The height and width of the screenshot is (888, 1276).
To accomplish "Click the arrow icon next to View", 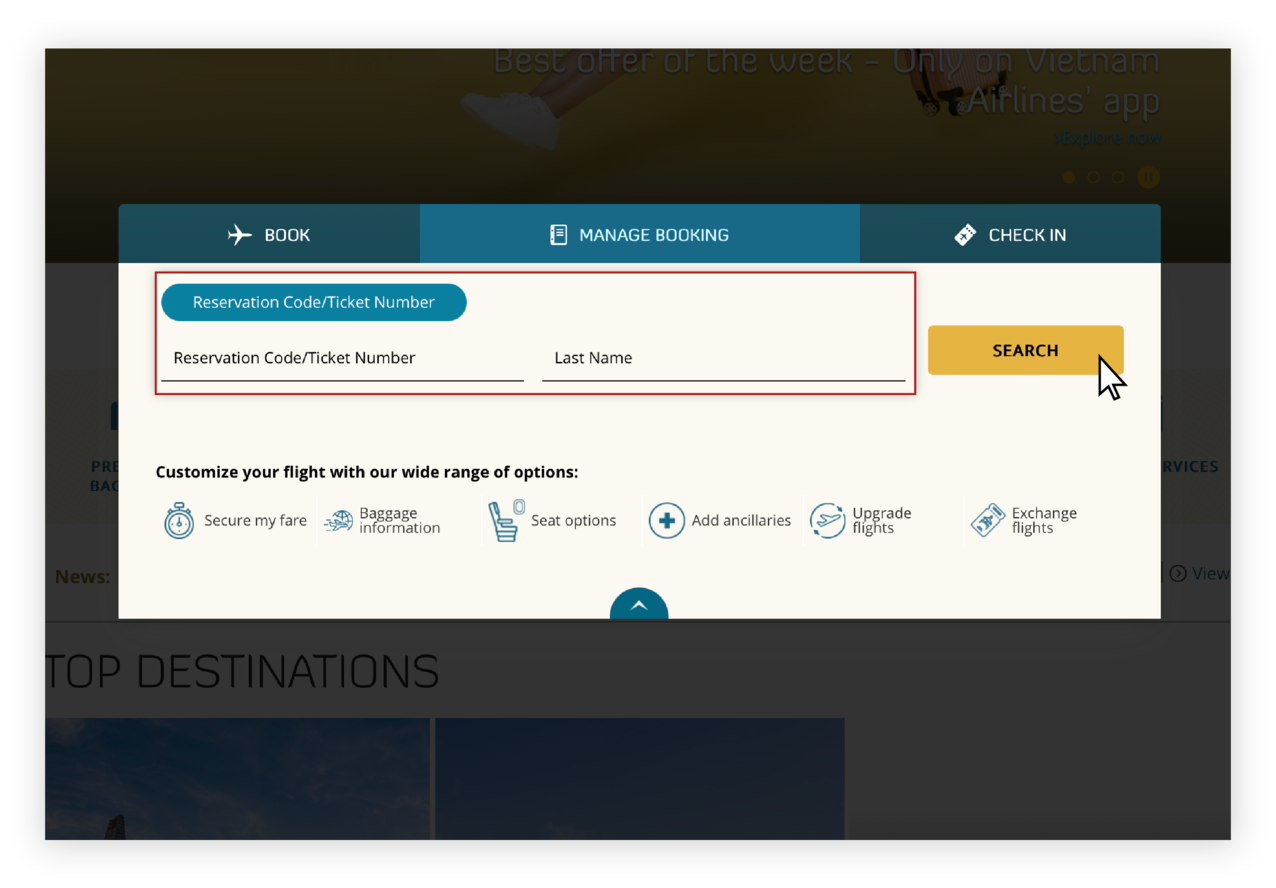I will (x=1177, y=573).
